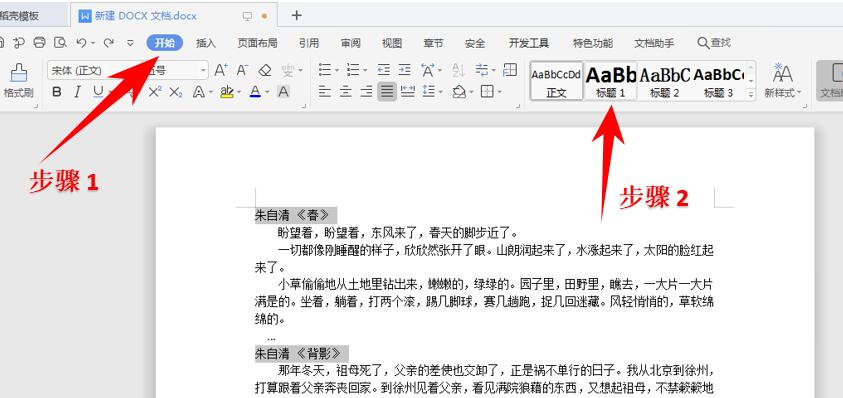This screenshot has height=398, width=843.
Task: Expand numbered list style dropdown arrow
Action: coord(365,70)
